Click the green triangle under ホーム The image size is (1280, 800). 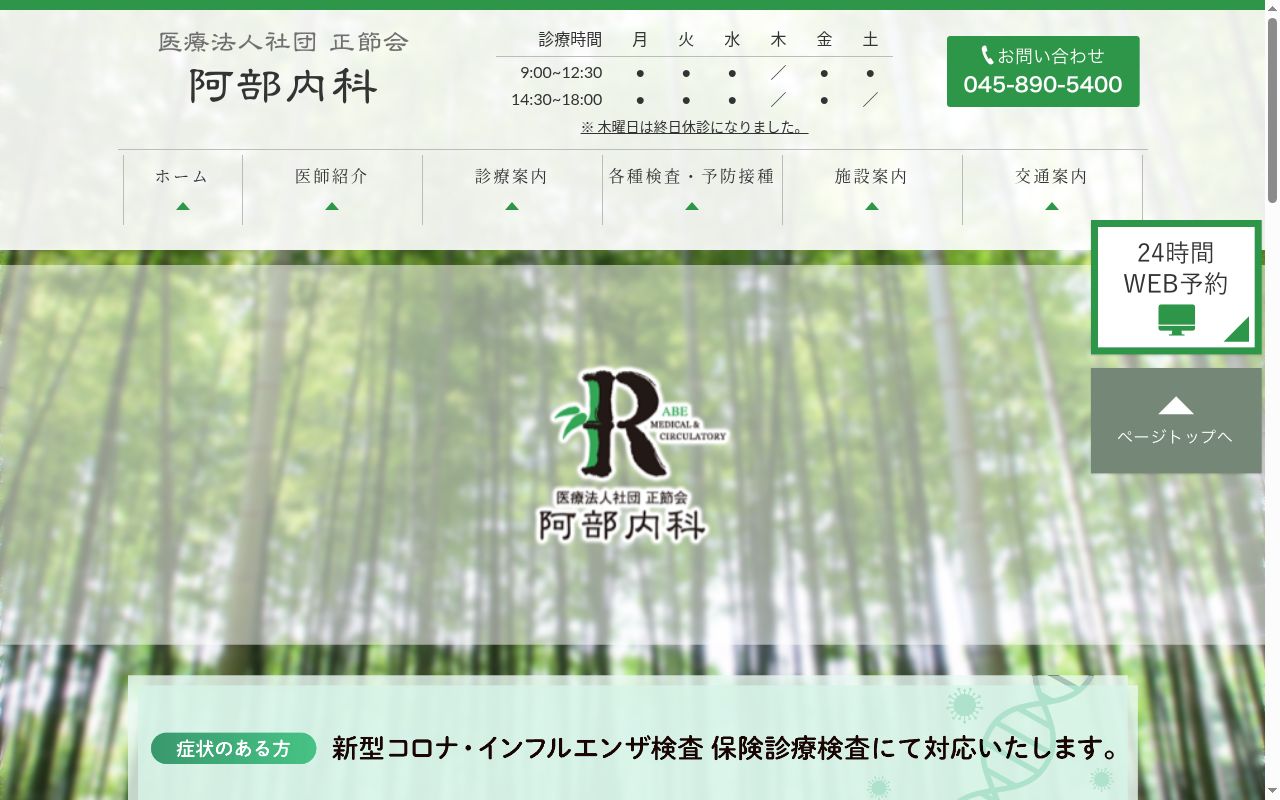183,206
